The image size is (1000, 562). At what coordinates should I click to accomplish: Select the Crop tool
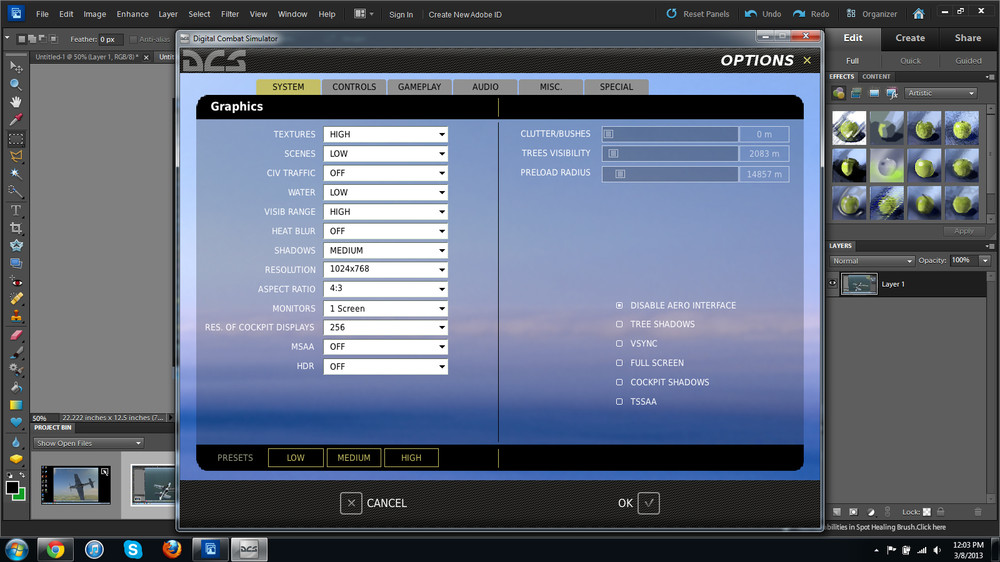16,228
